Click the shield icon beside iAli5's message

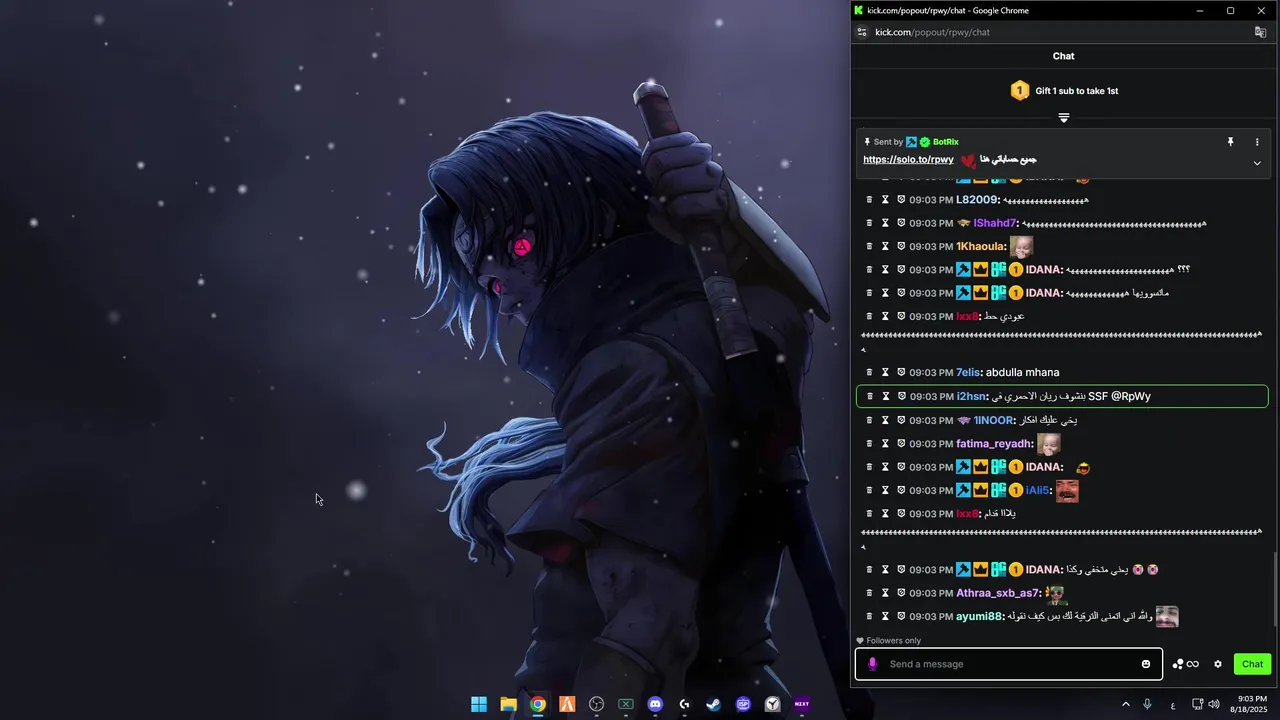click(901, 490)
